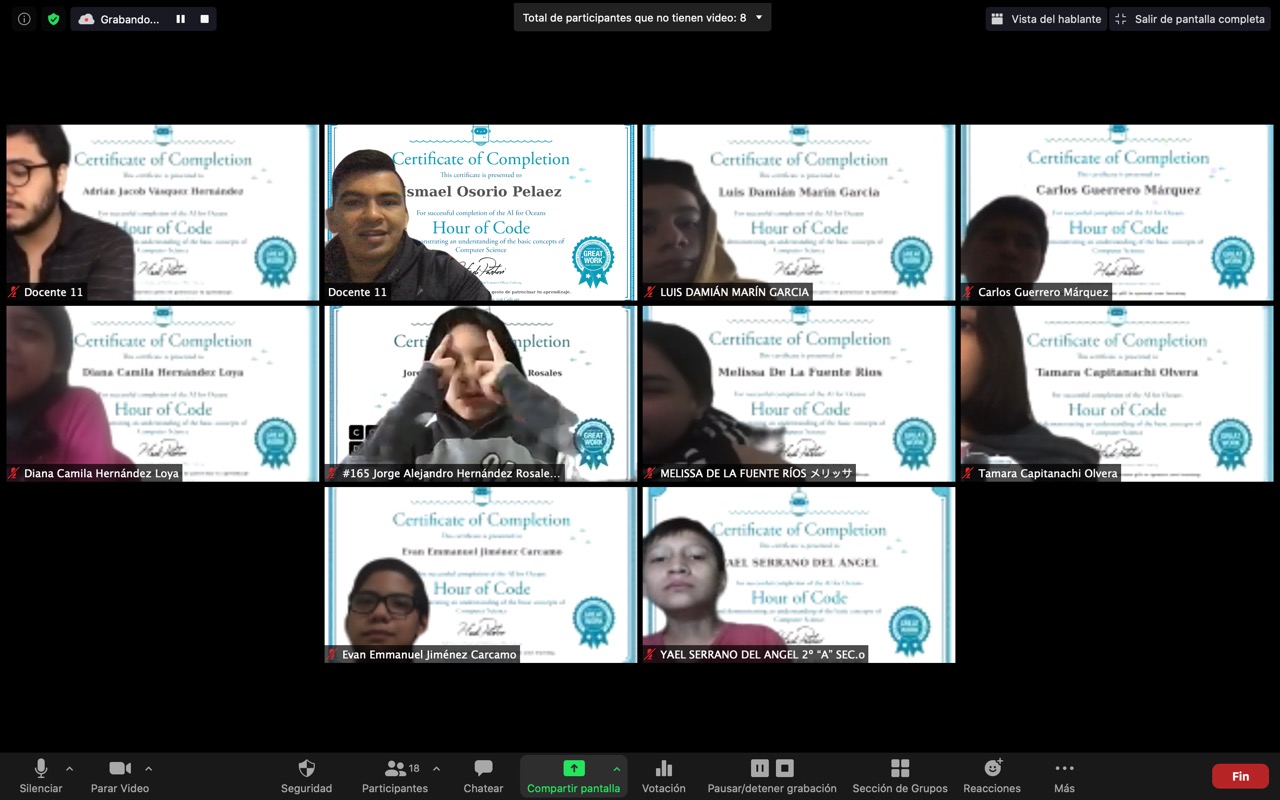Expand arrow next to Participantes
The image size is (1280, 800).
pos(436,769)
